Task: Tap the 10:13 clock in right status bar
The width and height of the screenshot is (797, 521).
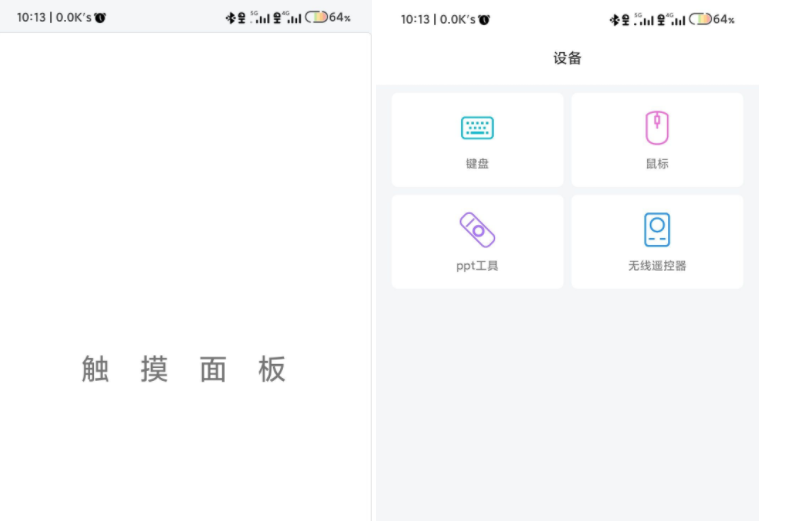Action: 415,20
